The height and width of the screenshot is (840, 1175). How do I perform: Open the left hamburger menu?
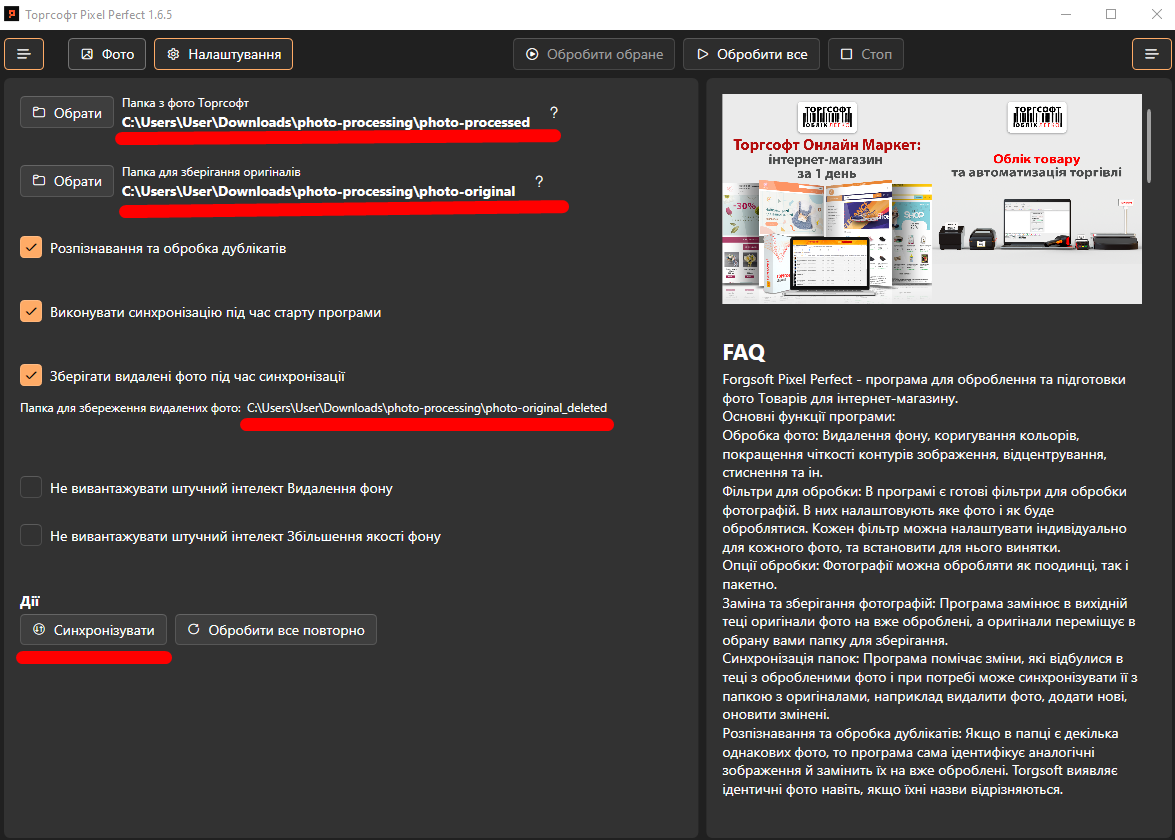(x=23, y=54)
